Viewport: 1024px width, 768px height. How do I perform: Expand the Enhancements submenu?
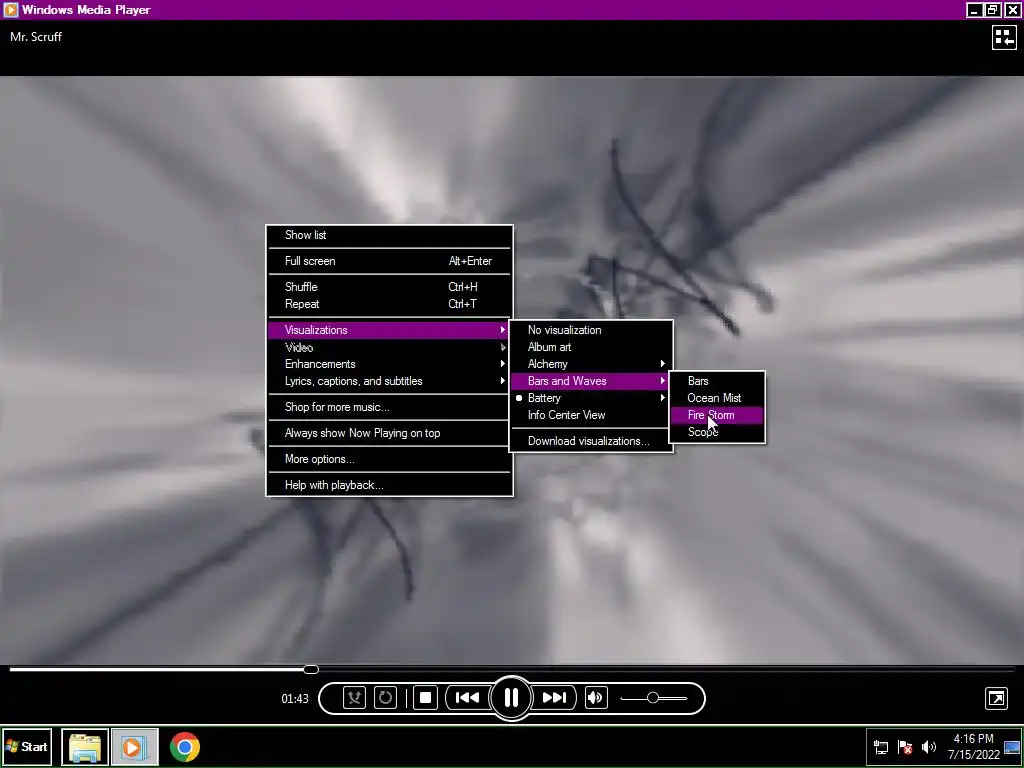pyautogui.click(x=389, y=364)
